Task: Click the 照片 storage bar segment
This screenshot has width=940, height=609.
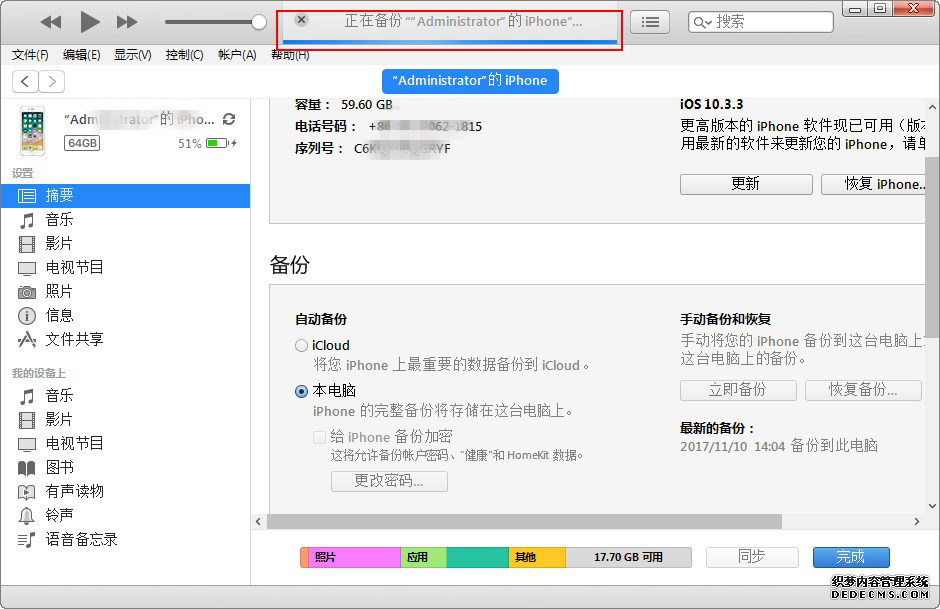Action: click(354, 557)
